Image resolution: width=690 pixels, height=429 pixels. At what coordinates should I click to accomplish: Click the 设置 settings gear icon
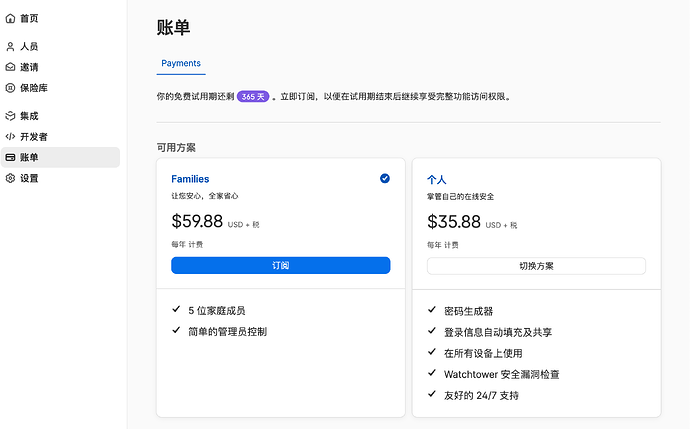[x=10, y=178]
